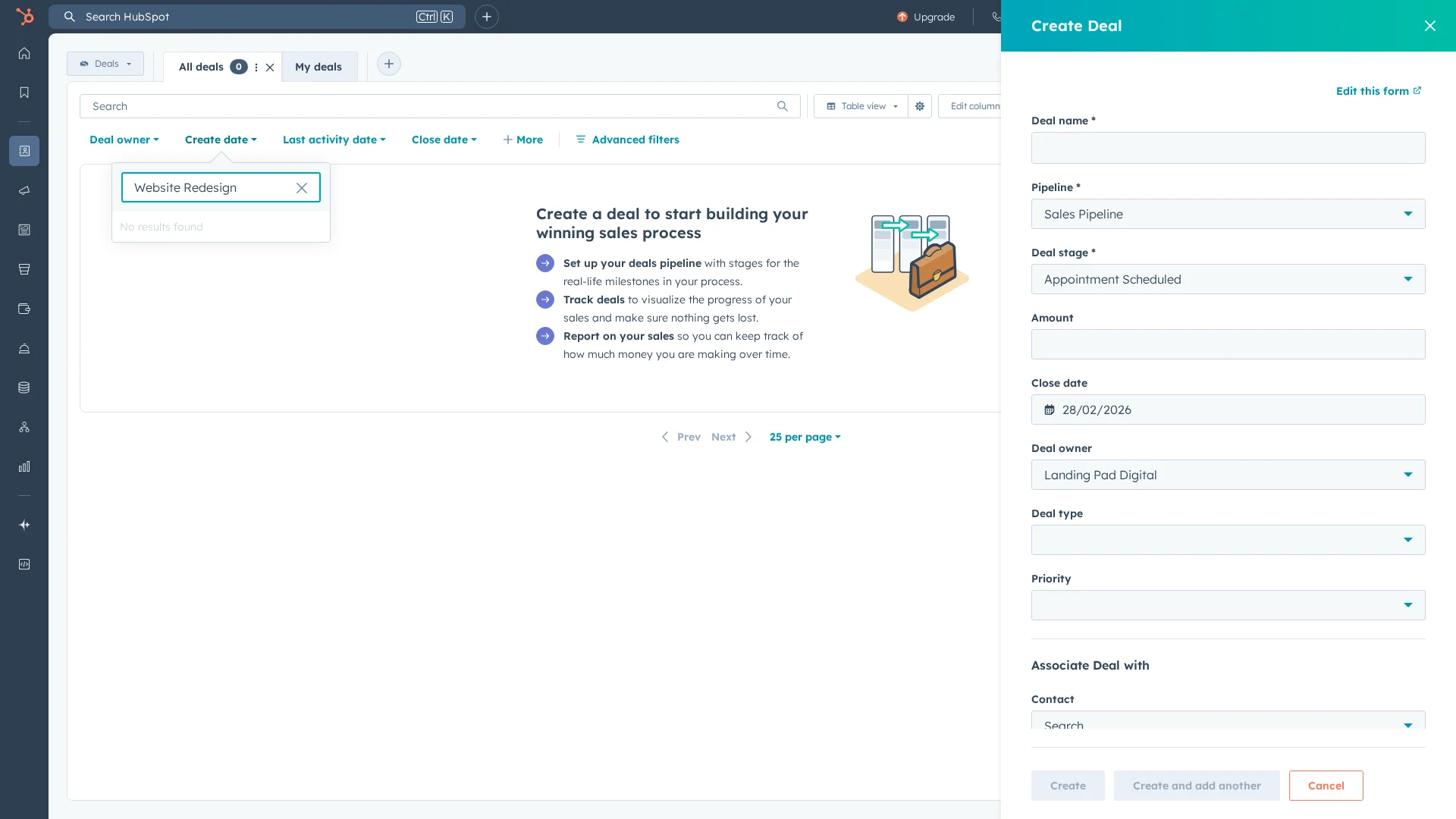Image resolution: width=1456 pixels, height=819 pixels.
Task: Click the Advanced filters control
Action: click(x=627, y=140)
